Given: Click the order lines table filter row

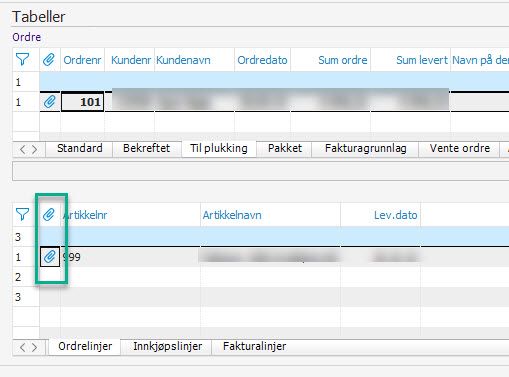Looking at the screenshot, I should click(x=274, y=237).
